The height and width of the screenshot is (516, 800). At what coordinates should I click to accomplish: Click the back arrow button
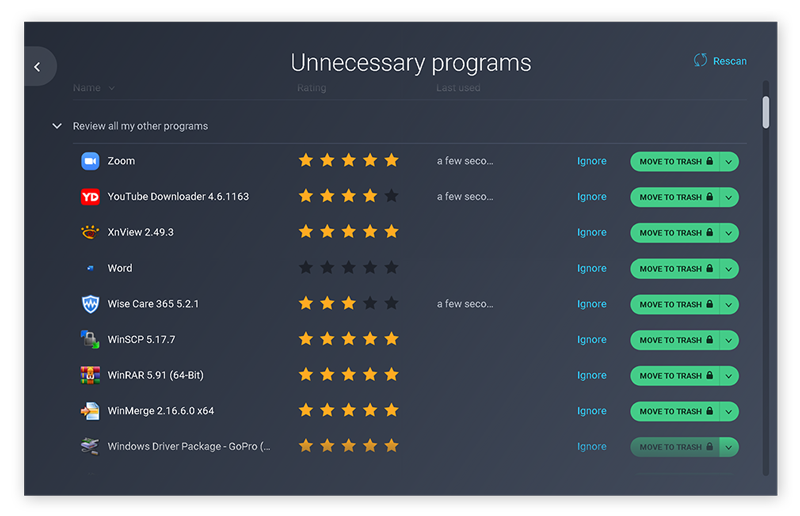coord(38,67)
